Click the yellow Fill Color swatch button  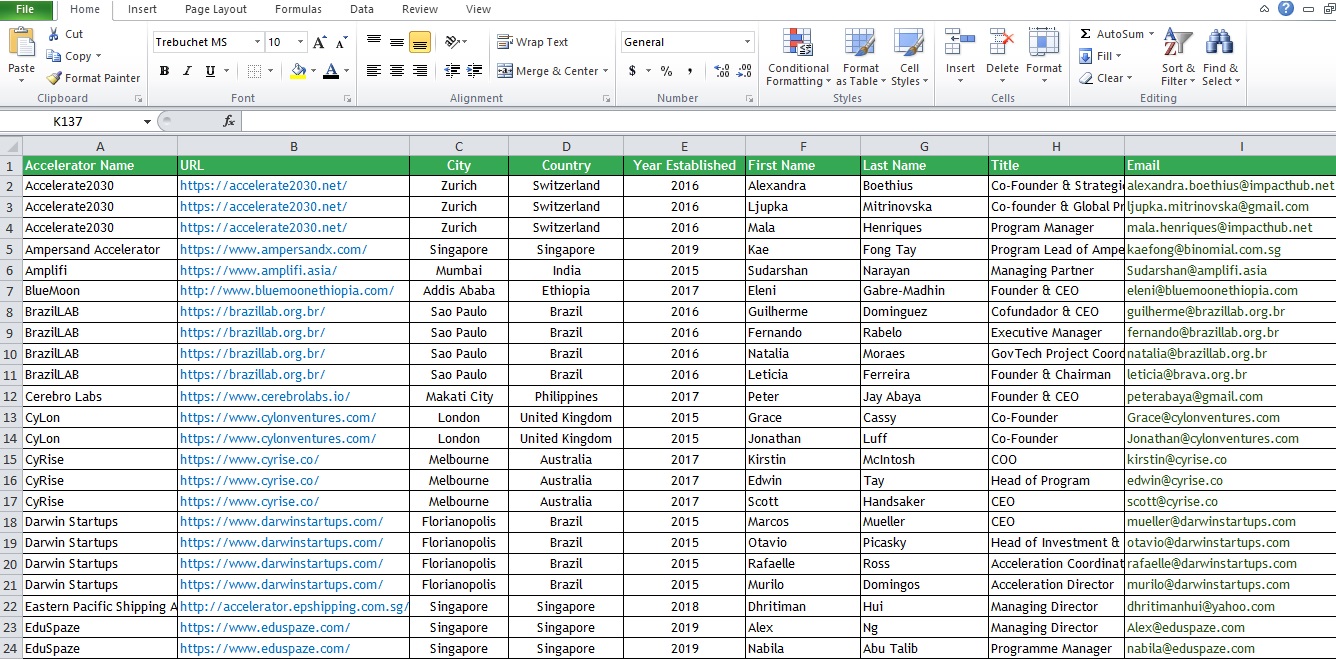[x=298, y=71]
